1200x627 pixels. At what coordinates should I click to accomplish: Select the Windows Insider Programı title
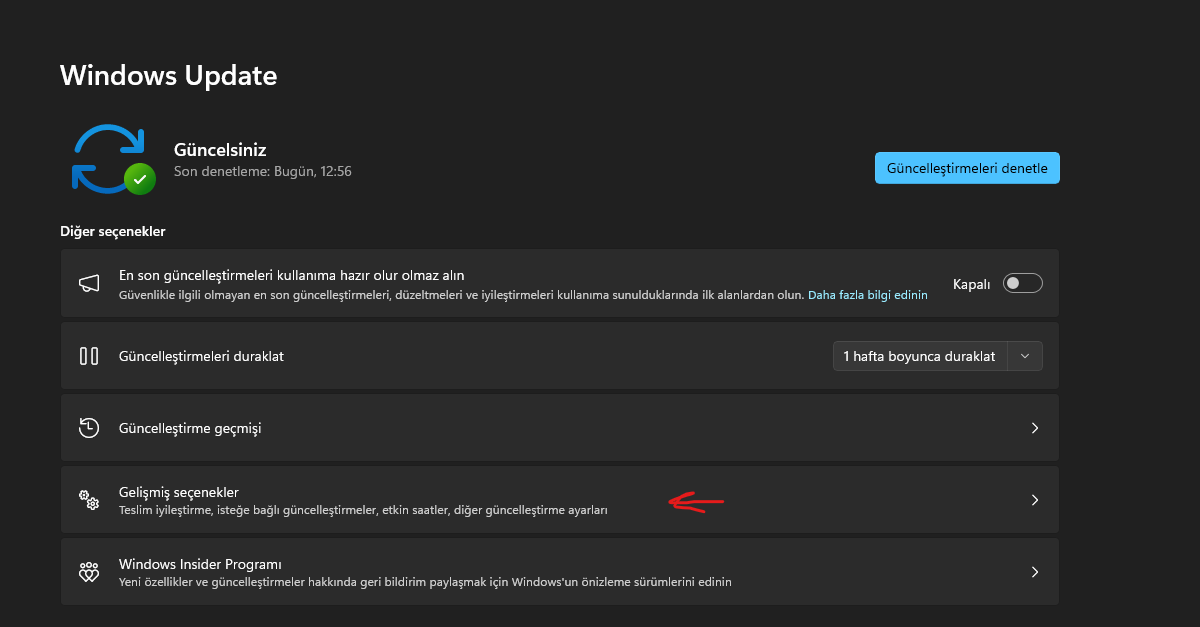(x=200, y=564)
